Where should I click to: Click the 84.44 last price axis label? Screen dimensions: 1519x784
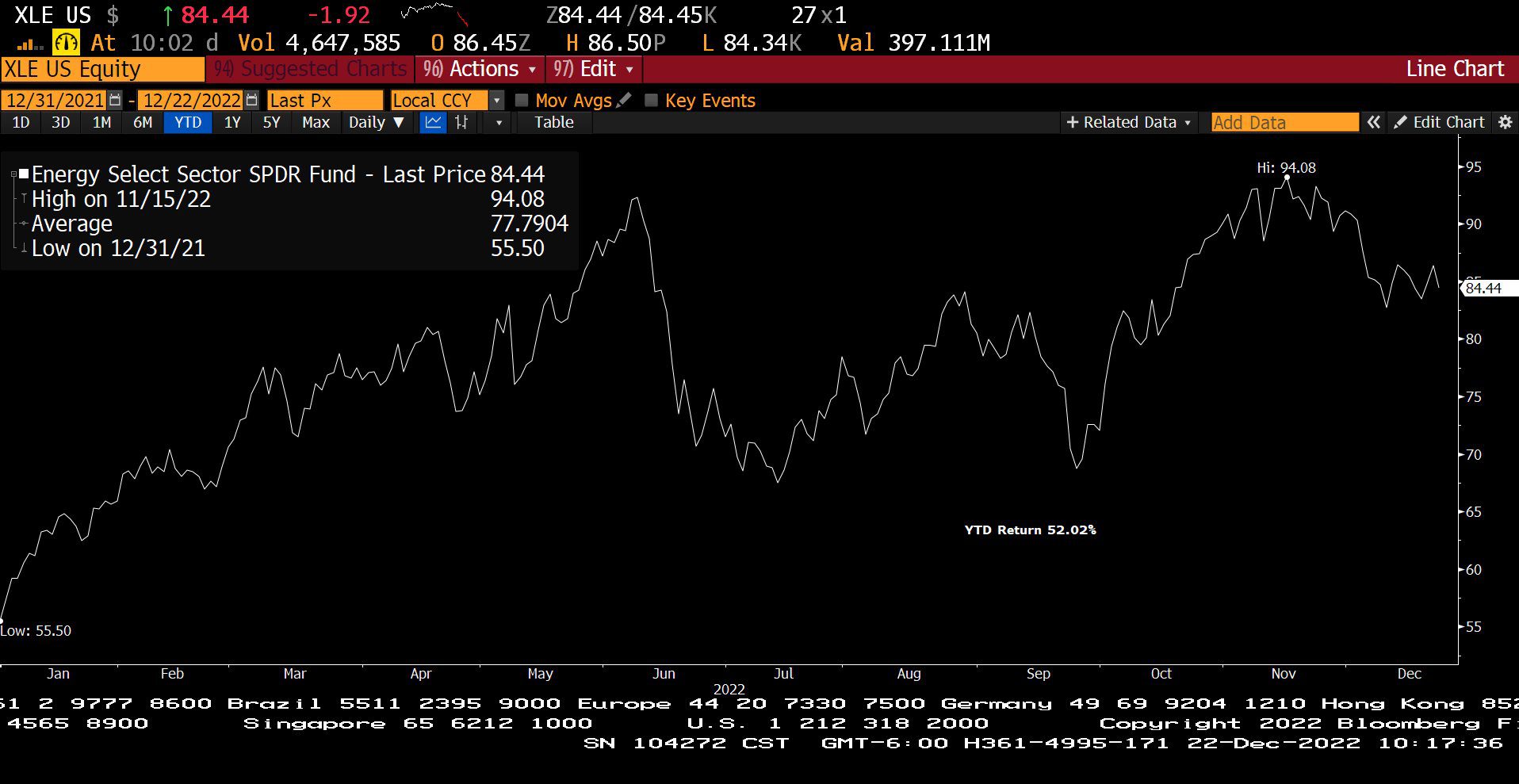tap(1488, 289)
